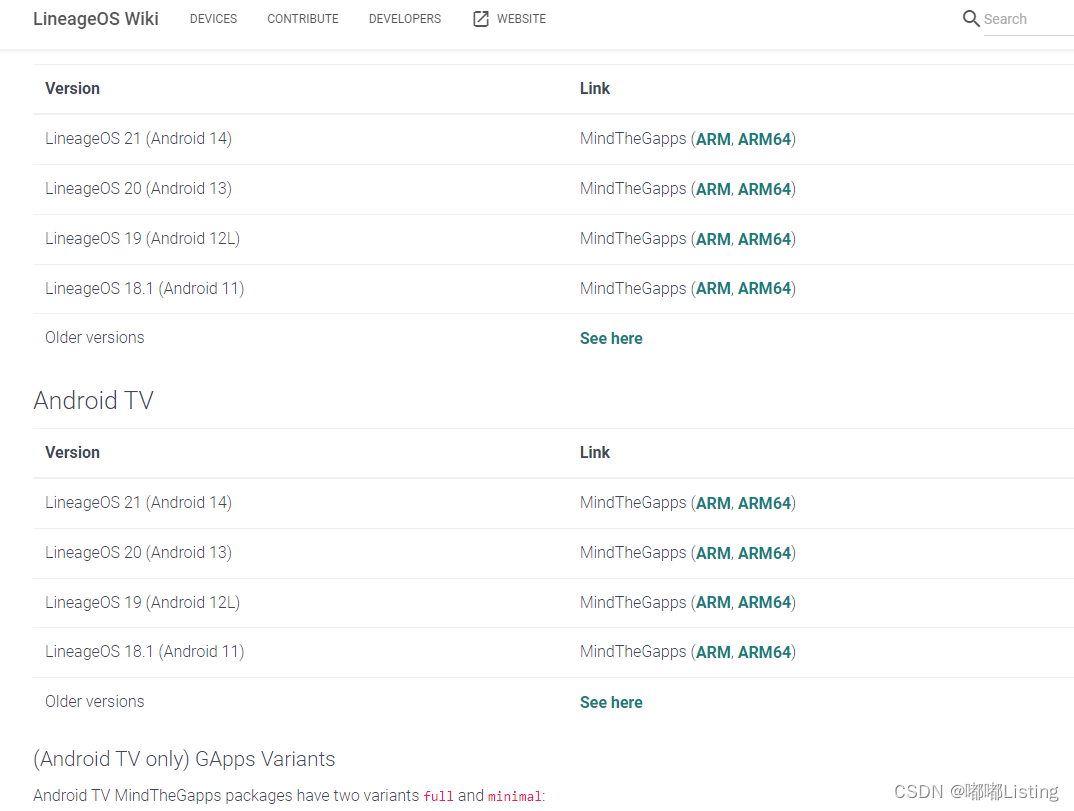Download ARM for Android TV LineageOS 20
The height and width of the screenshot is (811, 1074).
713,553
